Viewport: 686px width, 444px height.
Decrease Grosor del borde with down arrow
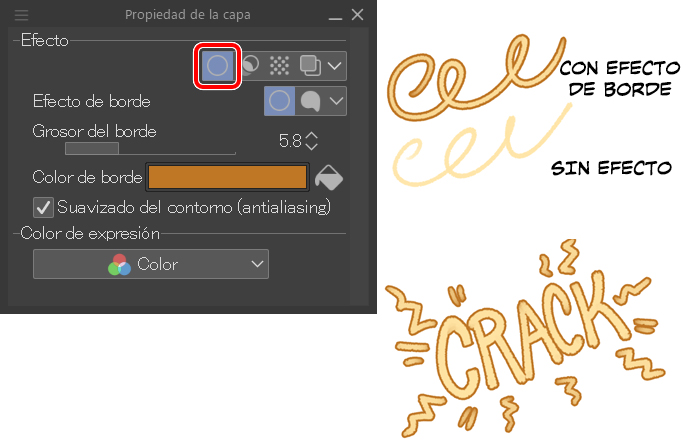(x=312, y=146)
